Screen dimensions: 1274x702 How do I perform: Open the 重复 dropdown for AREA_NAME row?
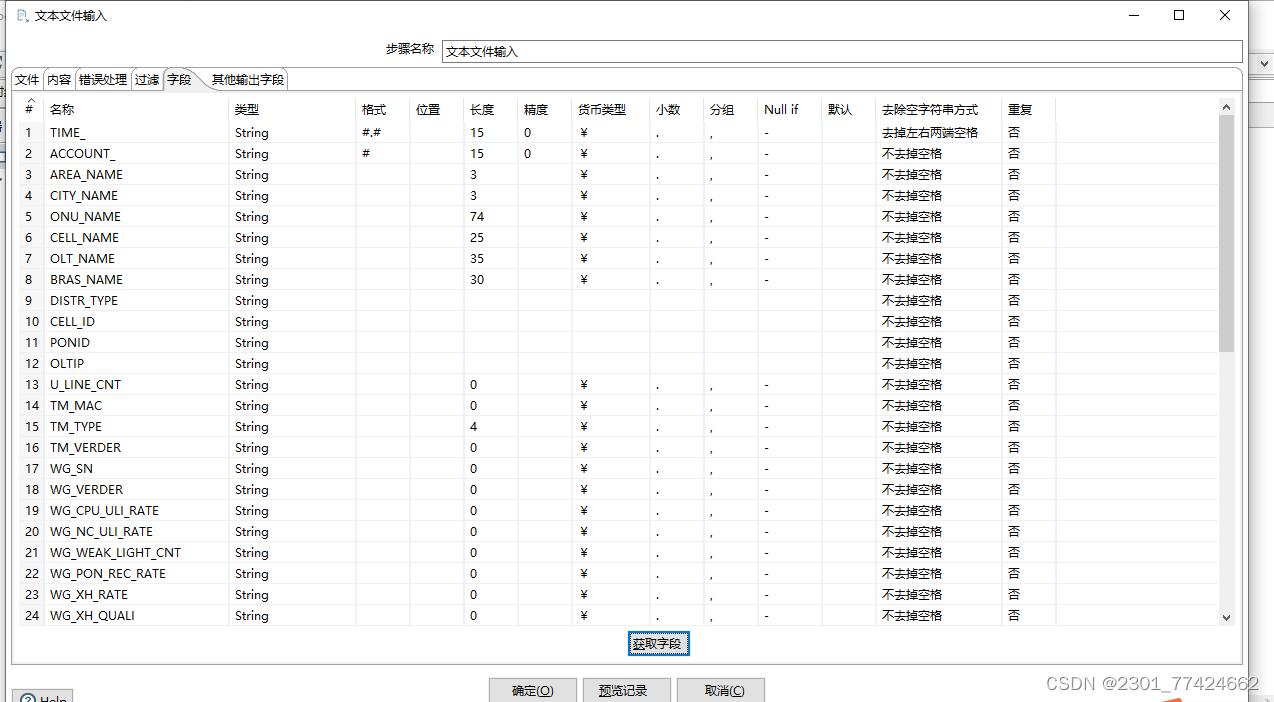pos(1027,174)
